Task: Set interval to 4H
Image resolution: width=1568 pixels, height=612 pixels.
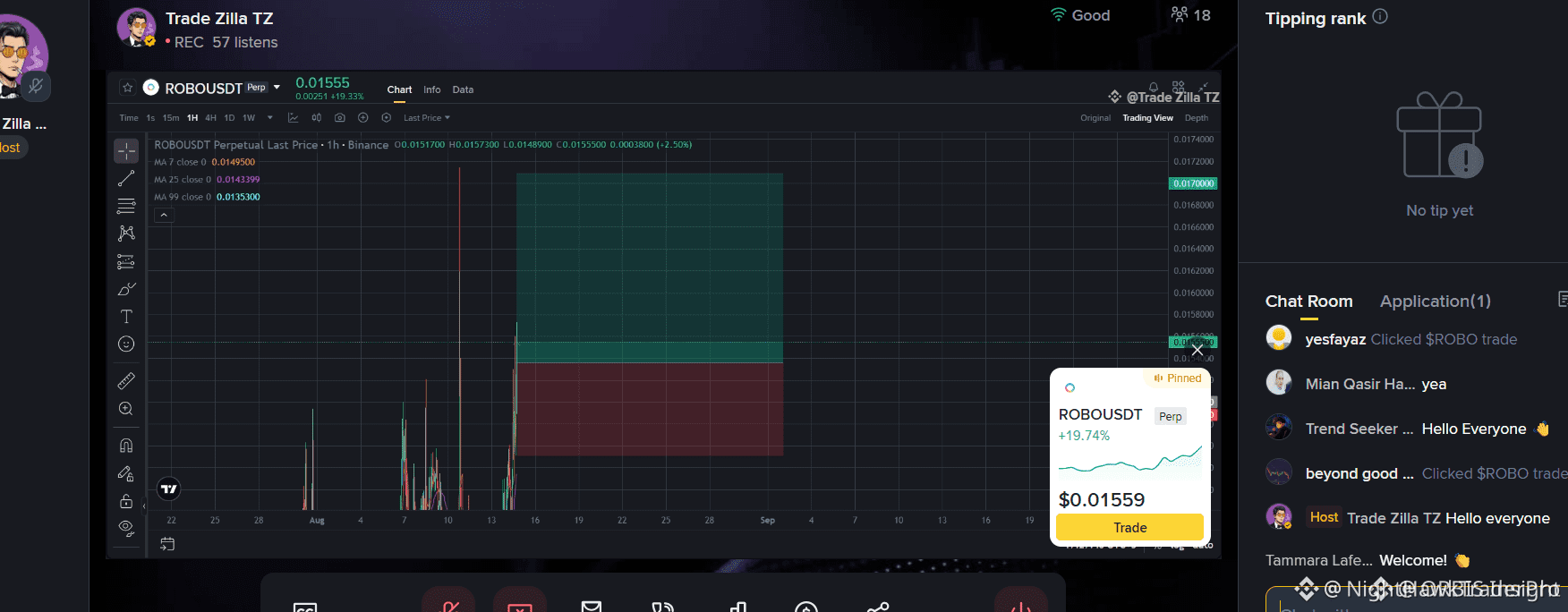Action: [x=211, y=118]
